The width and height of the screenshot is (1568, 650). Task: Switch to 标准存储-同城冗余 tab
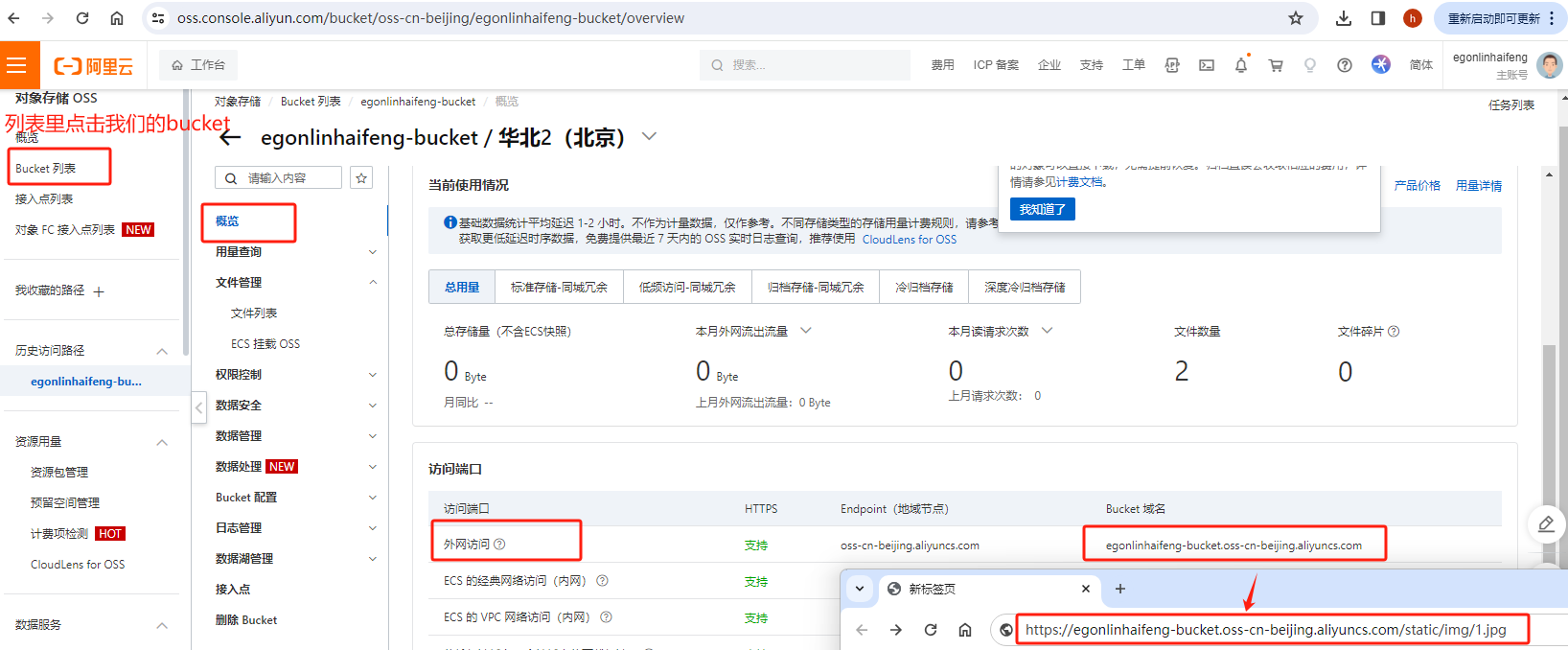click(x=559, y=287)
